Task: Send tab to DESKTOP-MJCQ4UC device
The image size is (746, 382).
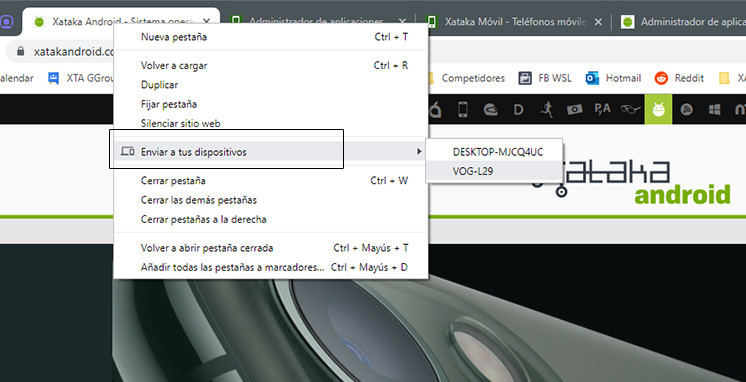Action: tap(494, 152)
